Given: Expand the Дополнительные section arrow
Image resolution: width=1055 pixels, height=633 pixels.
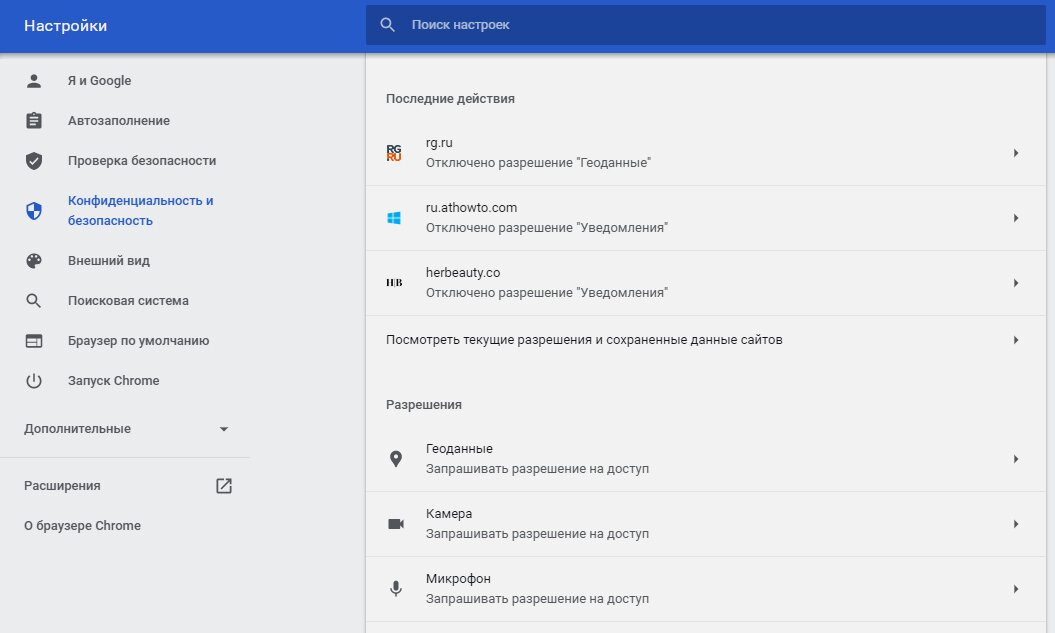Looking at the screenshot, I should (224, 429).
